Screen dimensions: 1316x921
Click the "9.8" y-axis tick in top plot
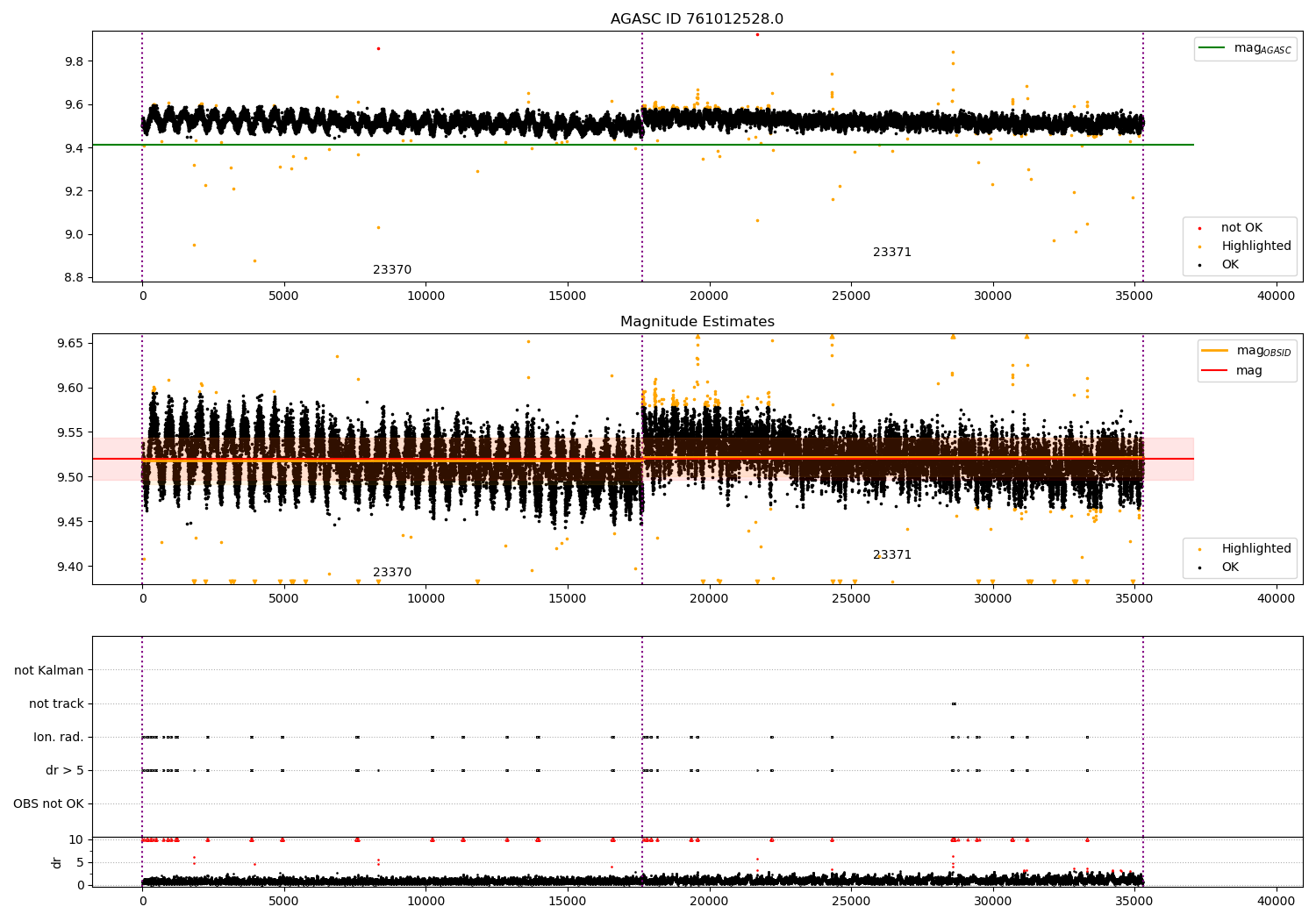74,61
